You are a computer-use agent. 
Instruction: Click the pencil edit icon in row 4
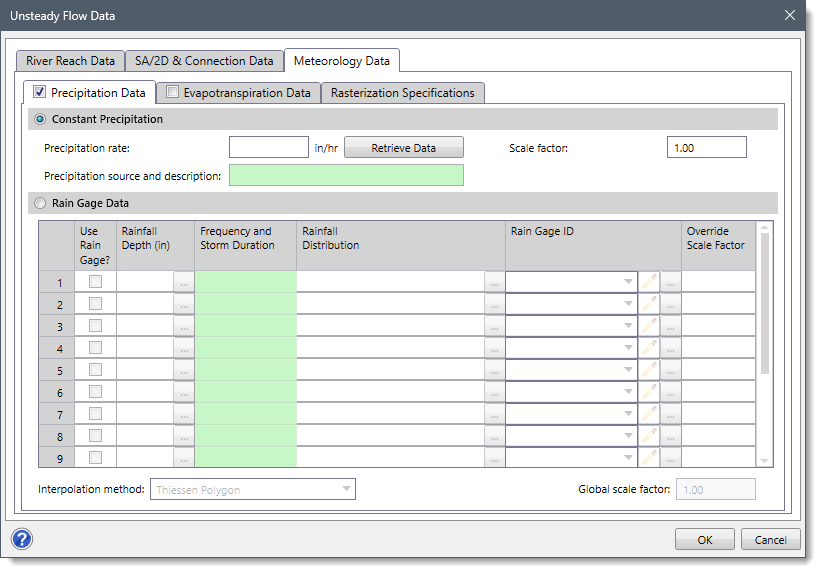pyautogui.click(x=649, y=348)
